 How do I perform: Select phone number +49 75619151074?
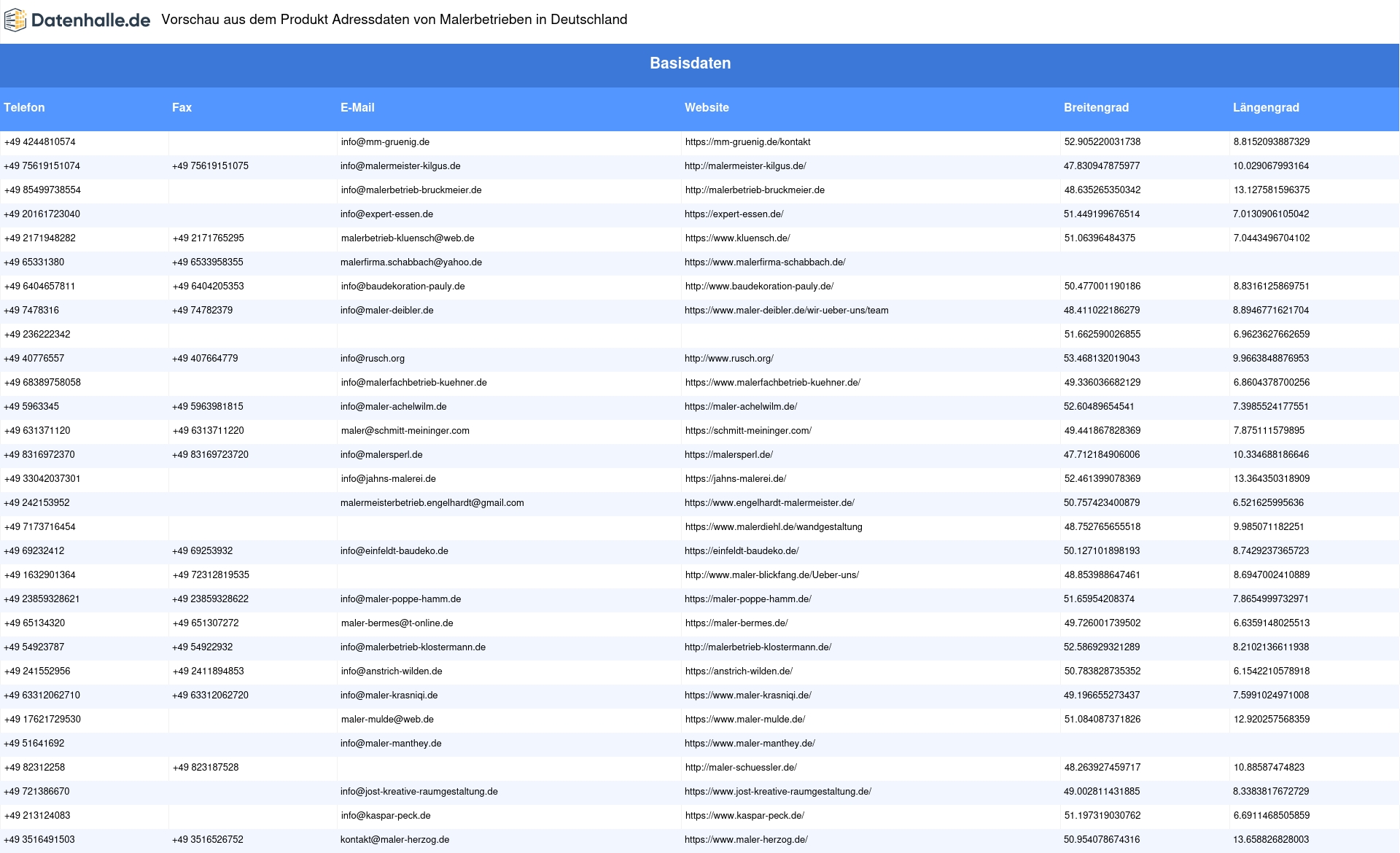[42, 166]
